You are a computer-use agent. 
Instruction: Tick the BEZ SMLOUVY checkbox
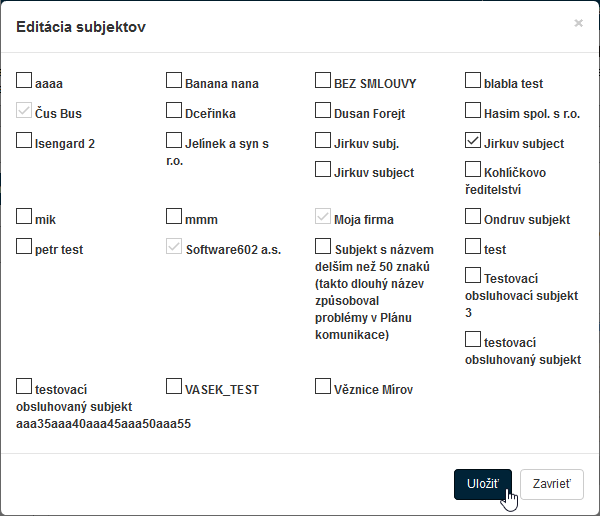click(323, 81)
